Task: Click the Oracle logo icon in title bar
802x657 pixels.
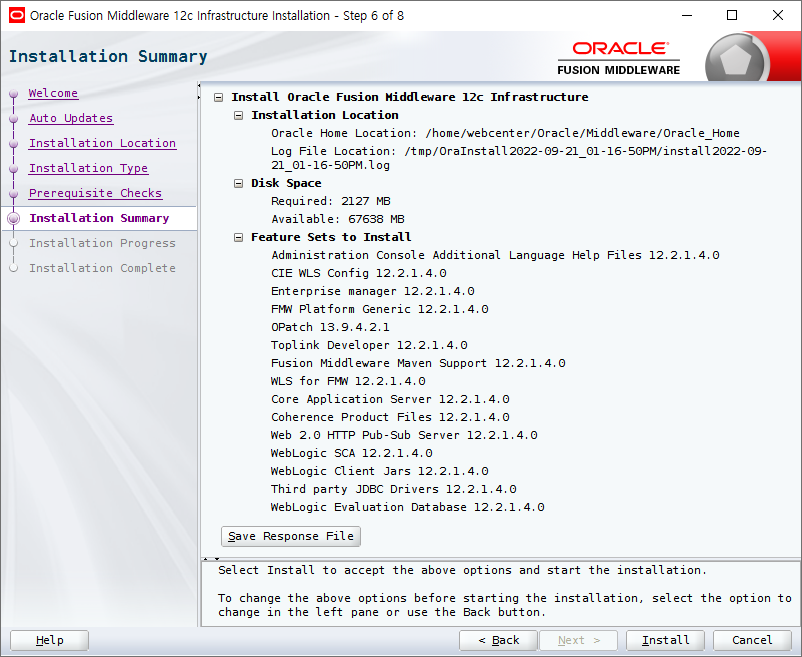Action: [16, 16]
